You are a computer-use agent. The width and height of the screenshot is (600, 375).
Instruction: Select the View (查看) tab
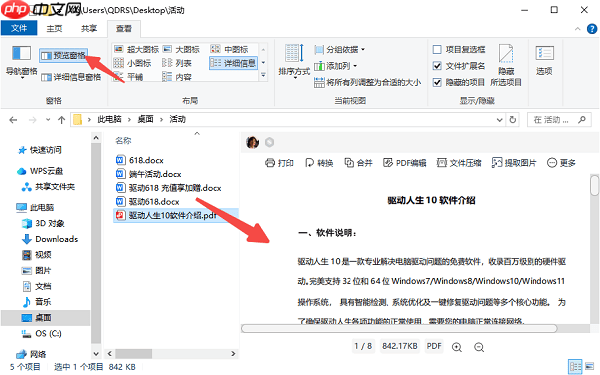pos(124,29)
